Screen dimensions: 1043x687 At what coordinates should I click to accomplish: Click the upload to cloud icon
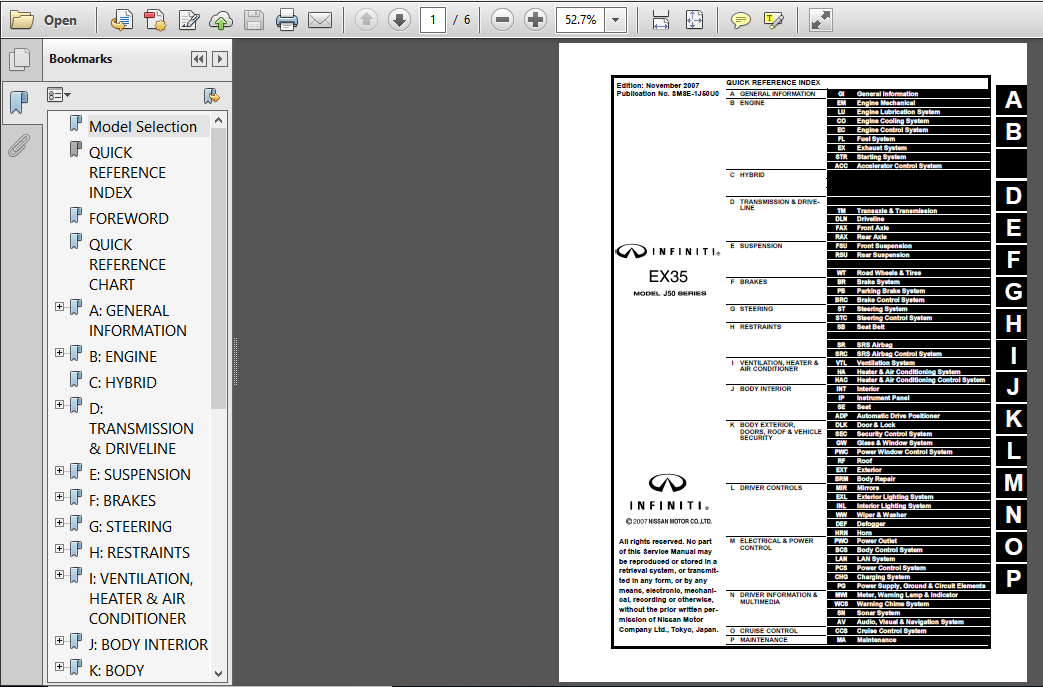(x=221, y=20)
